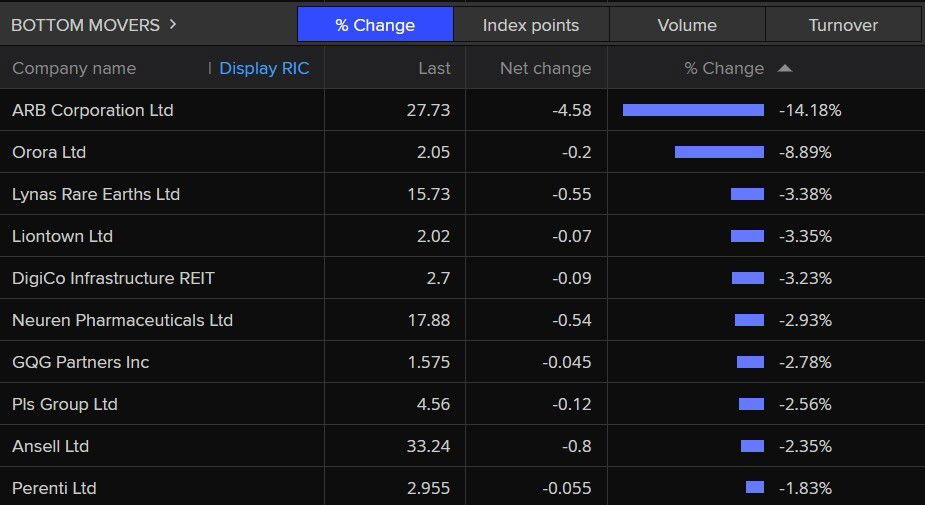
Task: Open Lynas Rare Earths Ltd
Action: tap(96, 194)
